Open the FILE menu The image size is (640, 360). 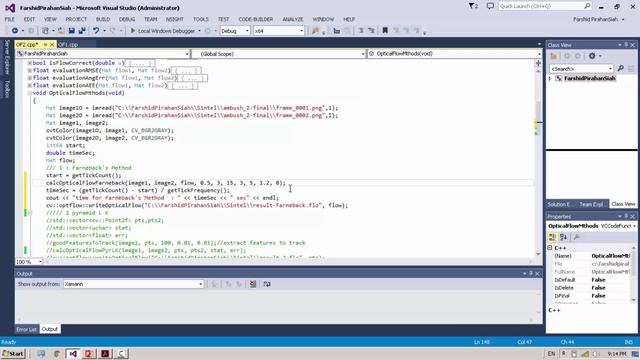[10, 19]
